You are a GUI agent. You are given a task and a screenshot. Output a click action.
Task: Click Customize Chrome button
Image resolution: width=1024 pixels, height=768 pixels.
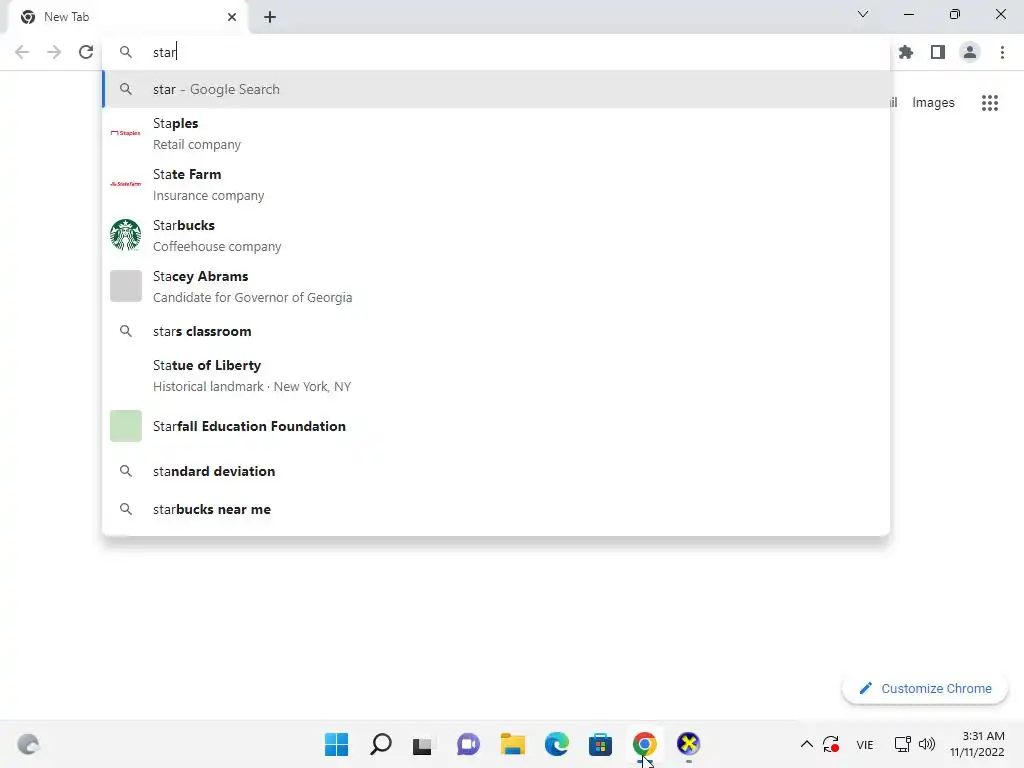925,688
